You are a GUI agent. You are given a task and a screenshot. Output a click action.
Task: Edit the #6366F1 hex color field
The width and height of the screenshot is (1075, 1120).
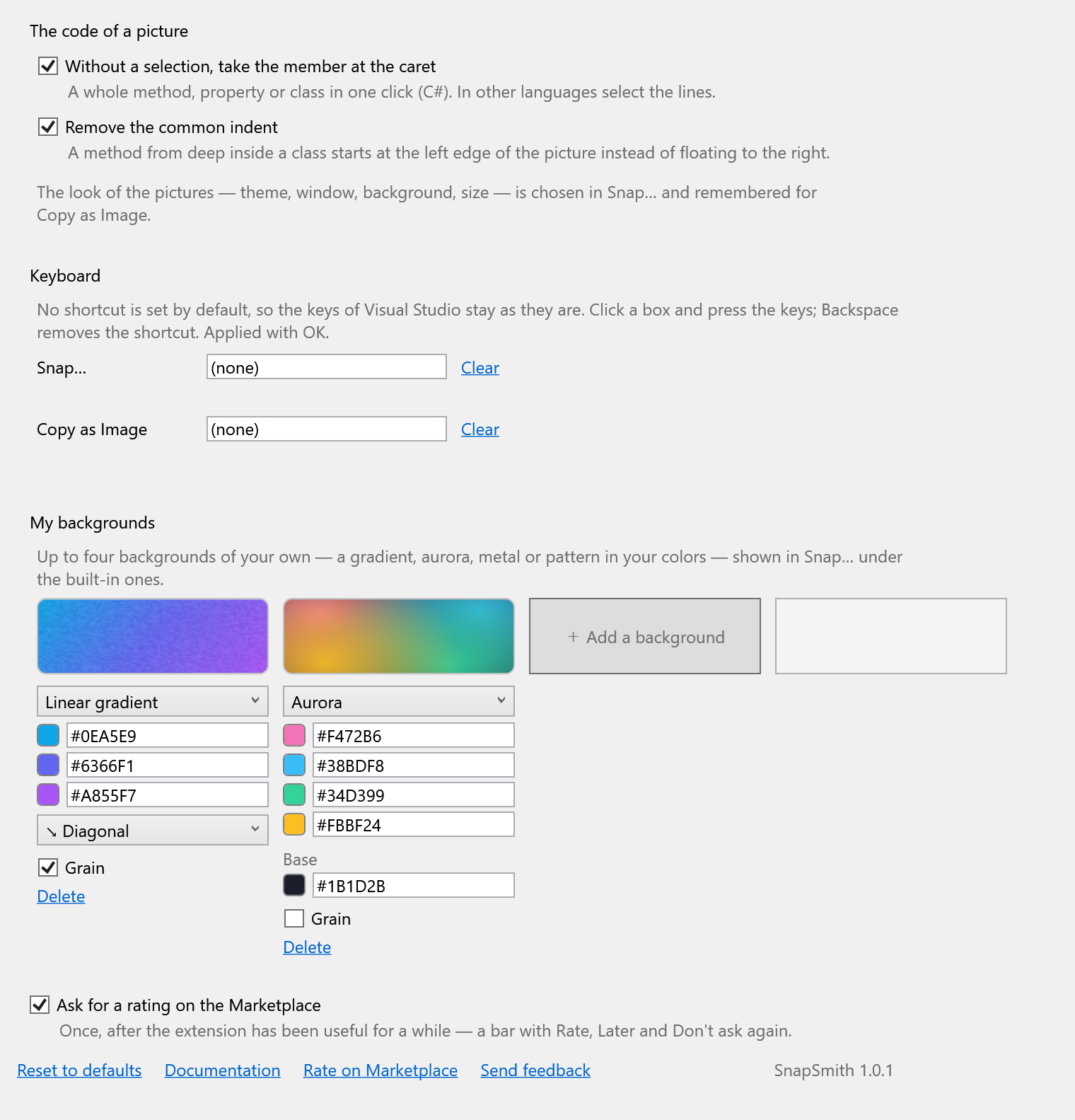tap(168, 765)
